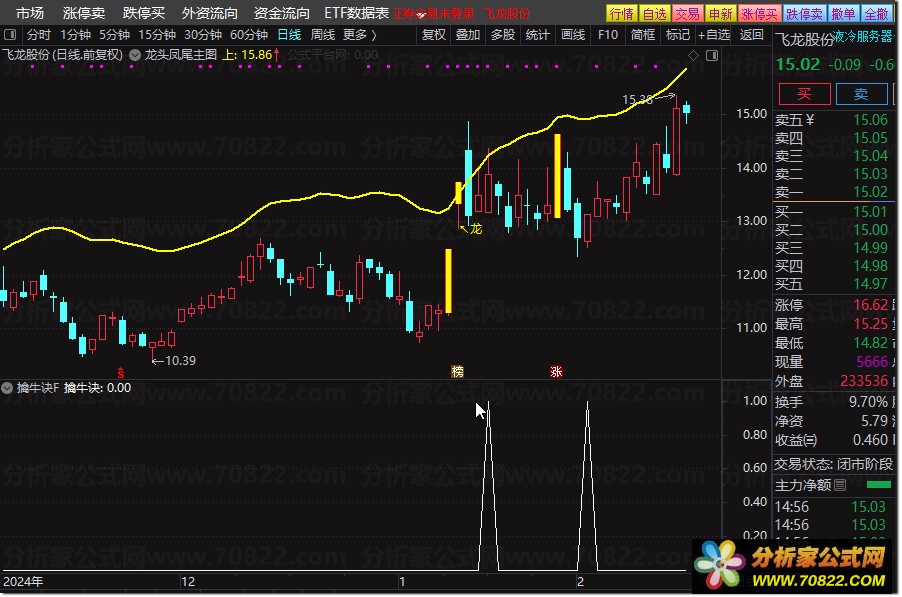Open the 主力净额 detail icon
This screenshot has height=597, width=902.
840,485
